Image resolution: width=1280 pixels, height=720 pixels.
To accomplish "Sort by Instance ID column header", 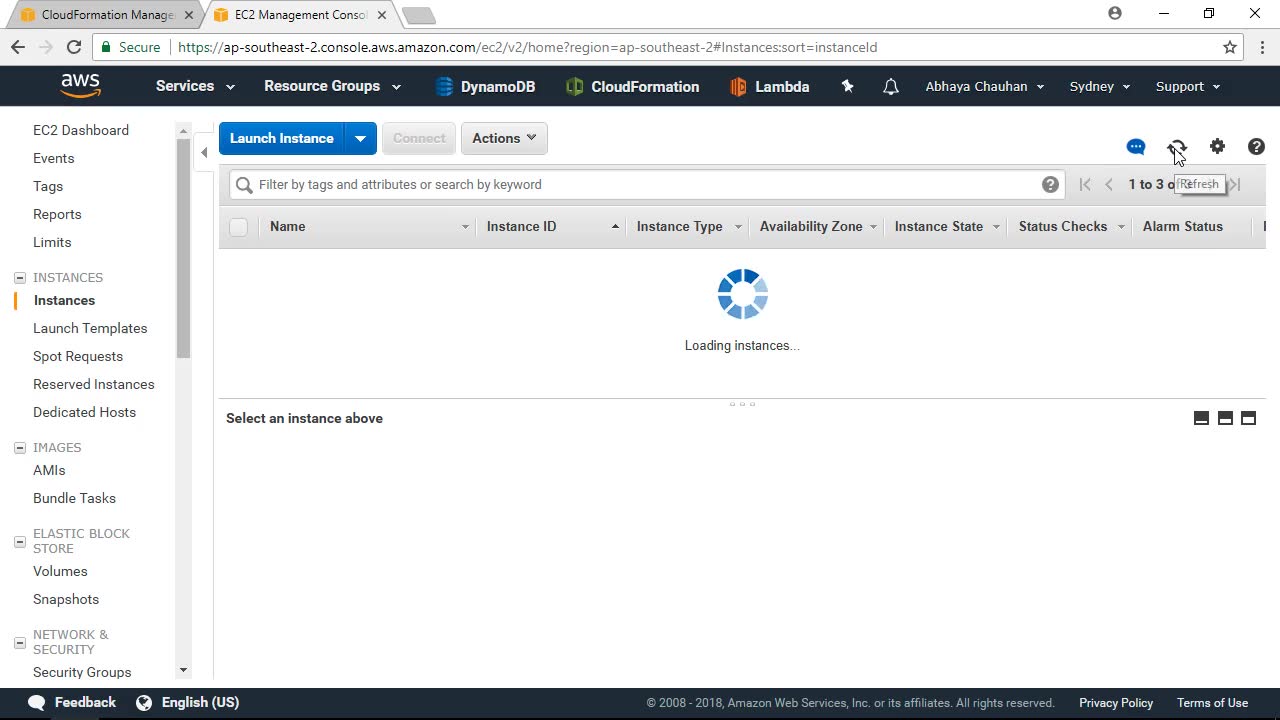I will [521, 227].
